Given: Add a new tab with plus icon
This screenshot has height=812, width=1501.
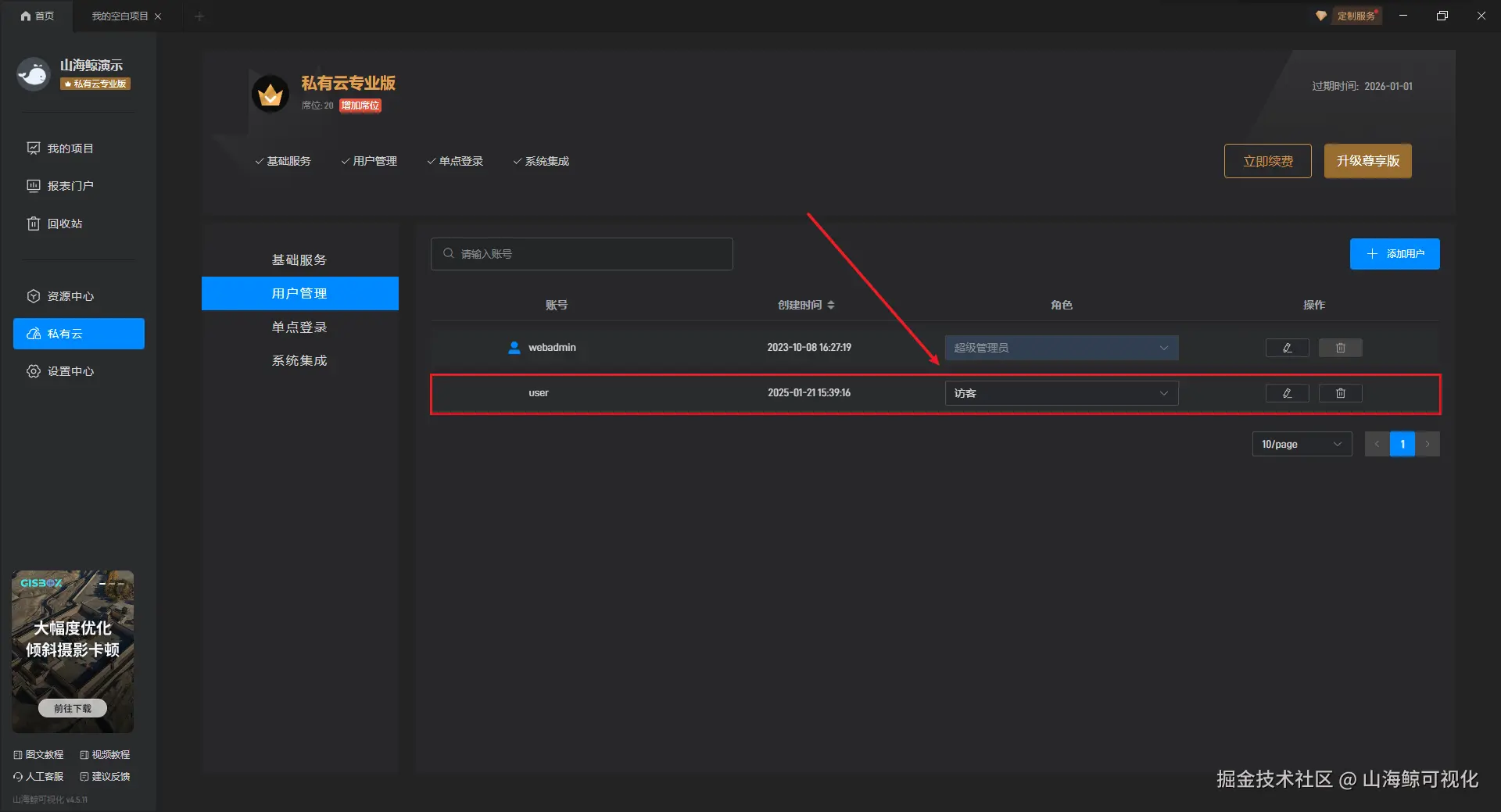Looking at the screenshot, I should (199, 16).
